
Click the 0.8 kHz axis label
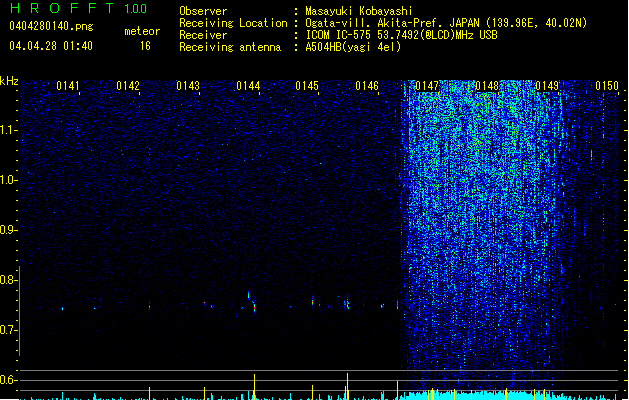(x=8, y=280)
